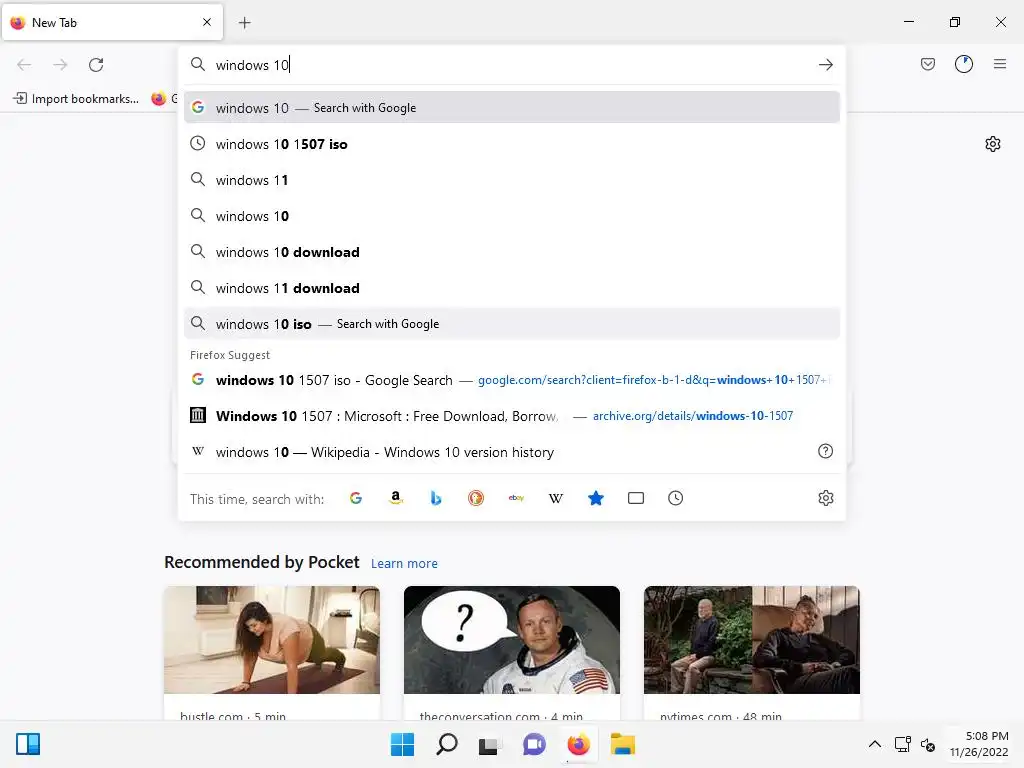Open a new tab with plus
The image size is (1024, 768).
pos(244,22)
